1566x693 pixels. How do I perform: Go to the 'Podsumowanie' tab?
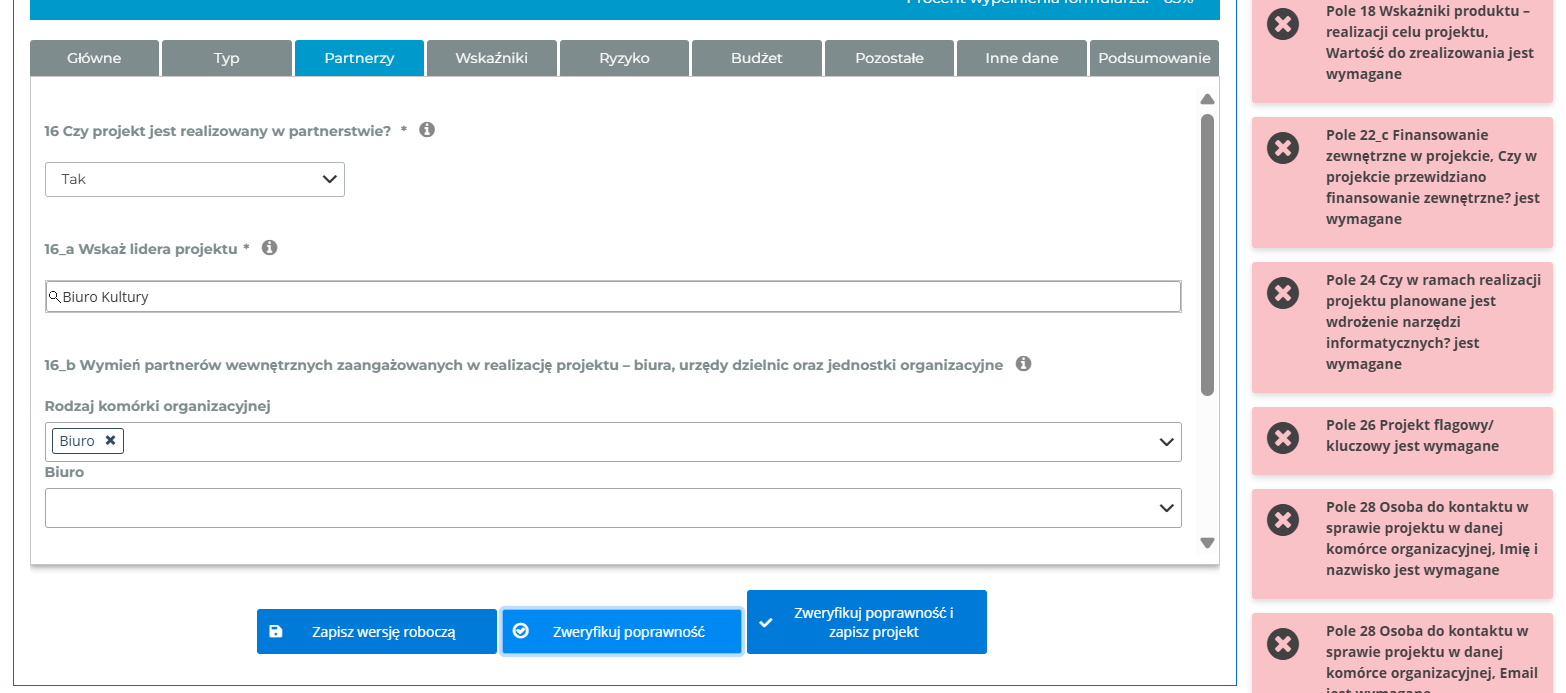pos(1154,58)
